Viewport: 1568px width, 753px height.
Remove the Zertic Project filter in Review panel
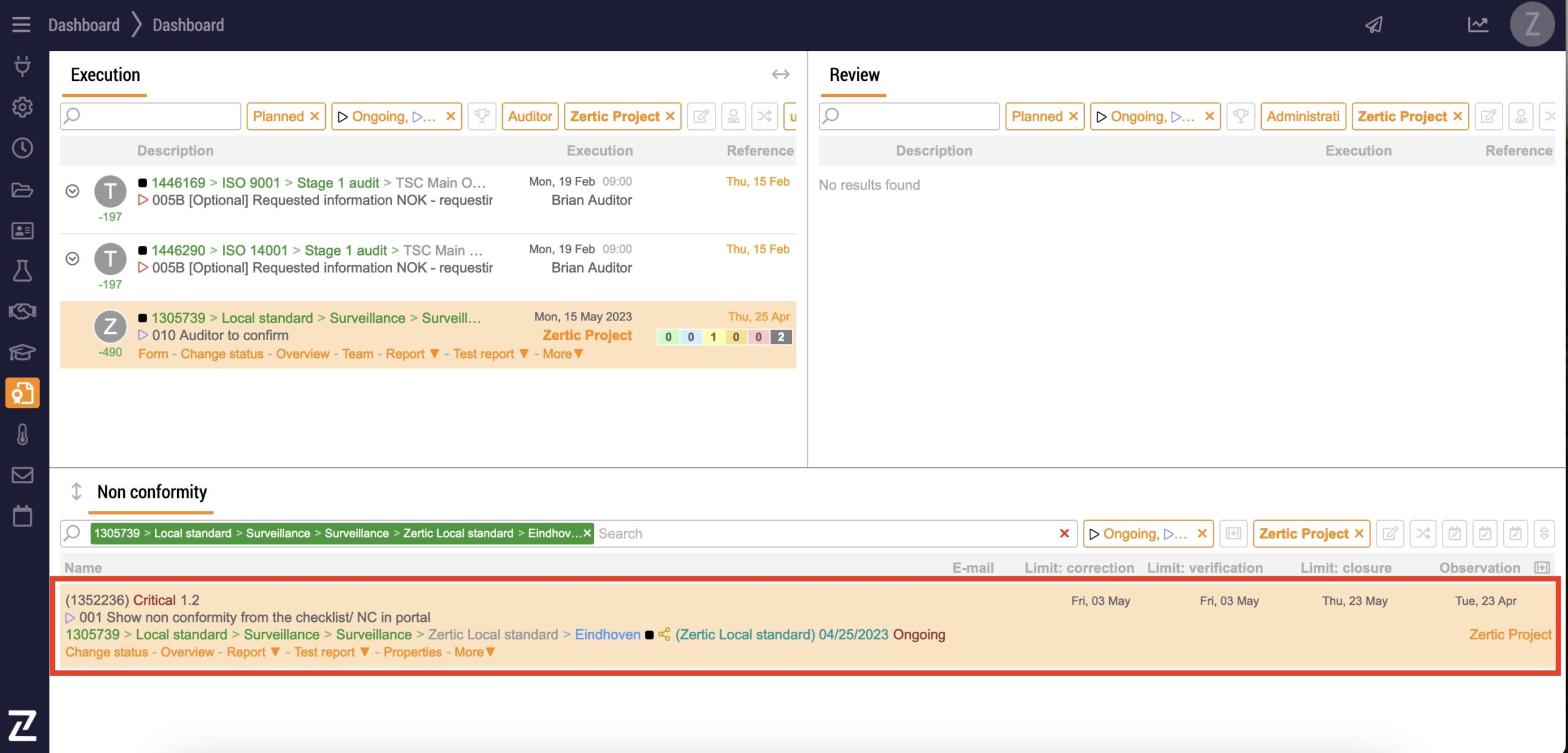click(1457, 116)
